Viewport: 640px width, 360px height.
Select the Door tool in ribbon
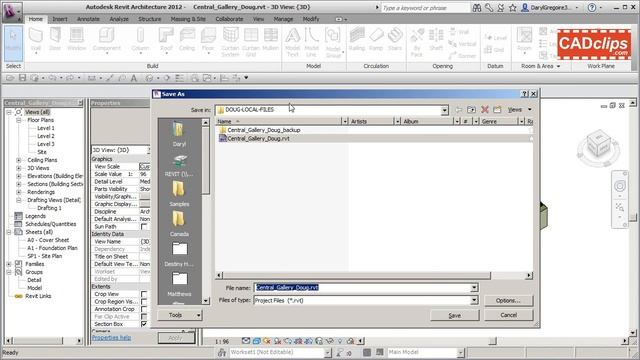[55, 40]
